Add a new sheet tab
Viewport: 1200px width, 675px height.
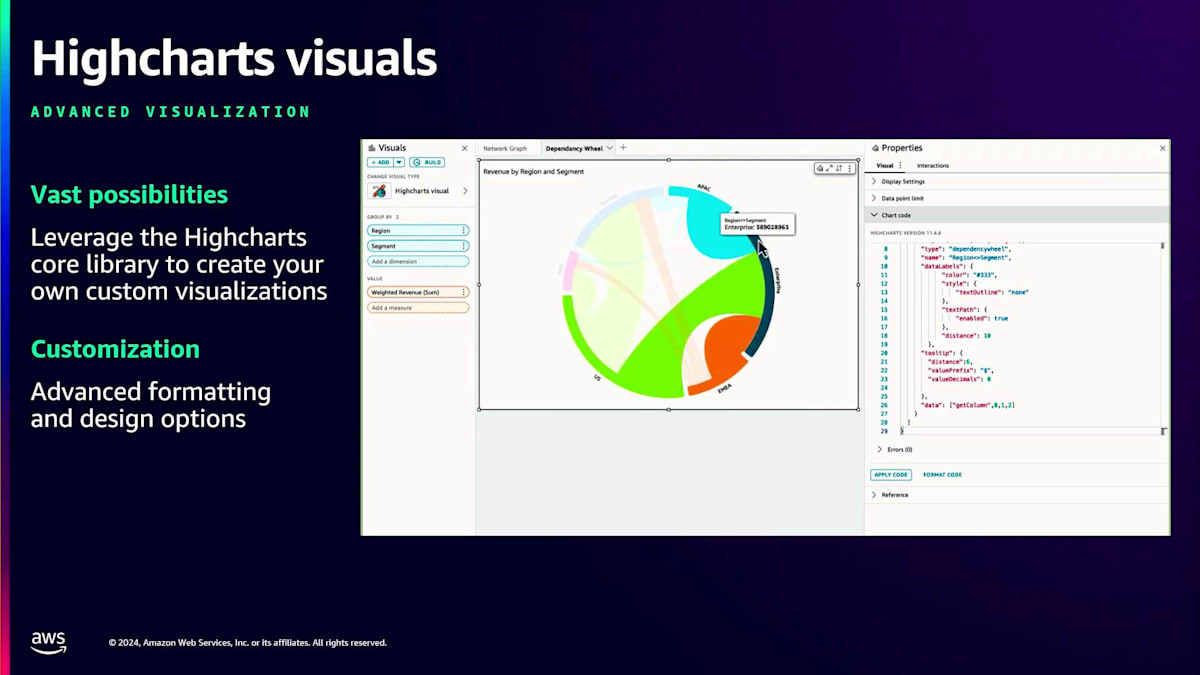coord(623,148)
